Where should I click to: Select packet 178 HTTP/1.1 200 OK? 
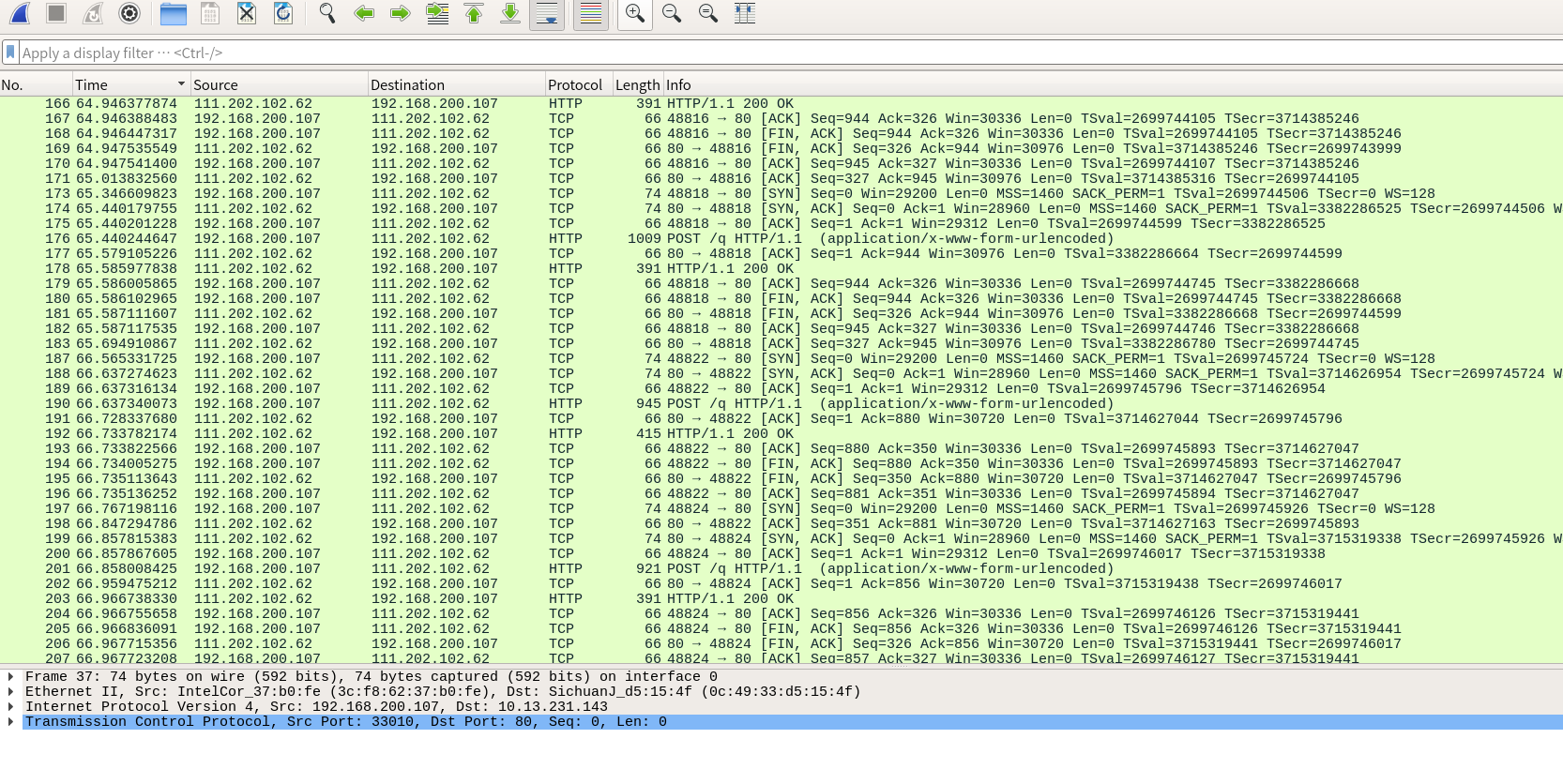click(x=781, y=268)
